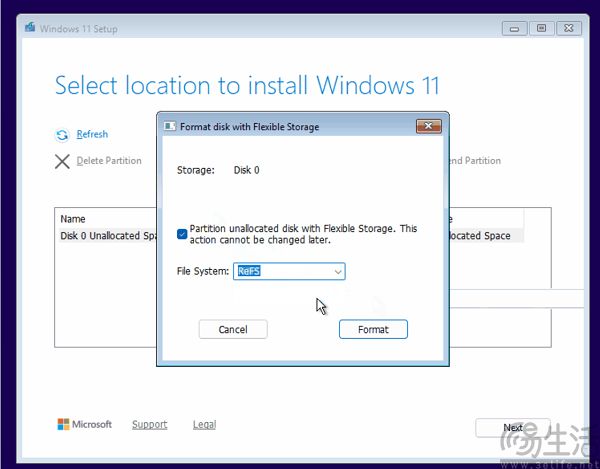Select the Disk 0 Unallocated Space row
The width and height of the screenshot is (600, 469).
(292, 236)
